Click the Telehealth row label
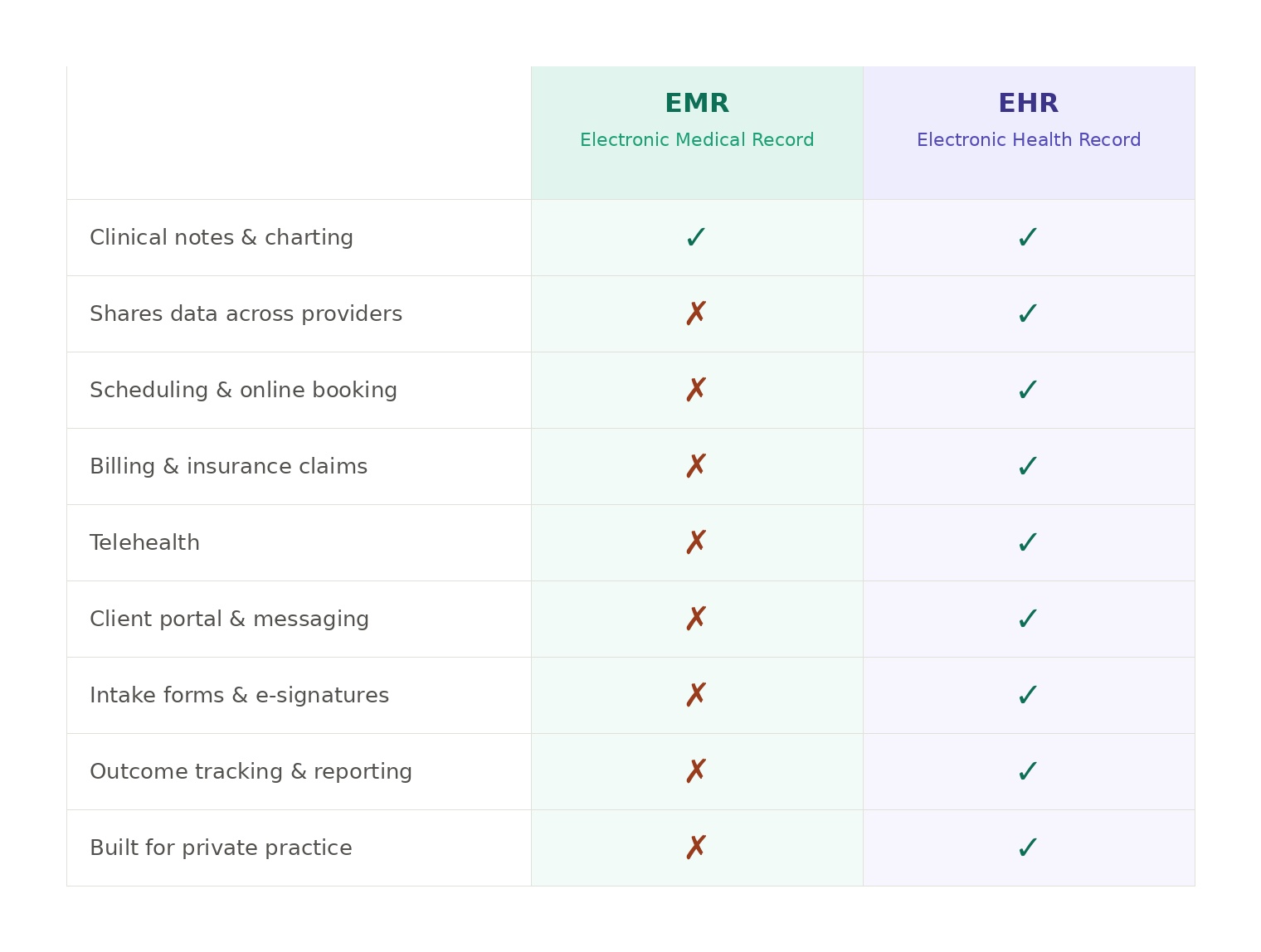 tap(144, 543)
